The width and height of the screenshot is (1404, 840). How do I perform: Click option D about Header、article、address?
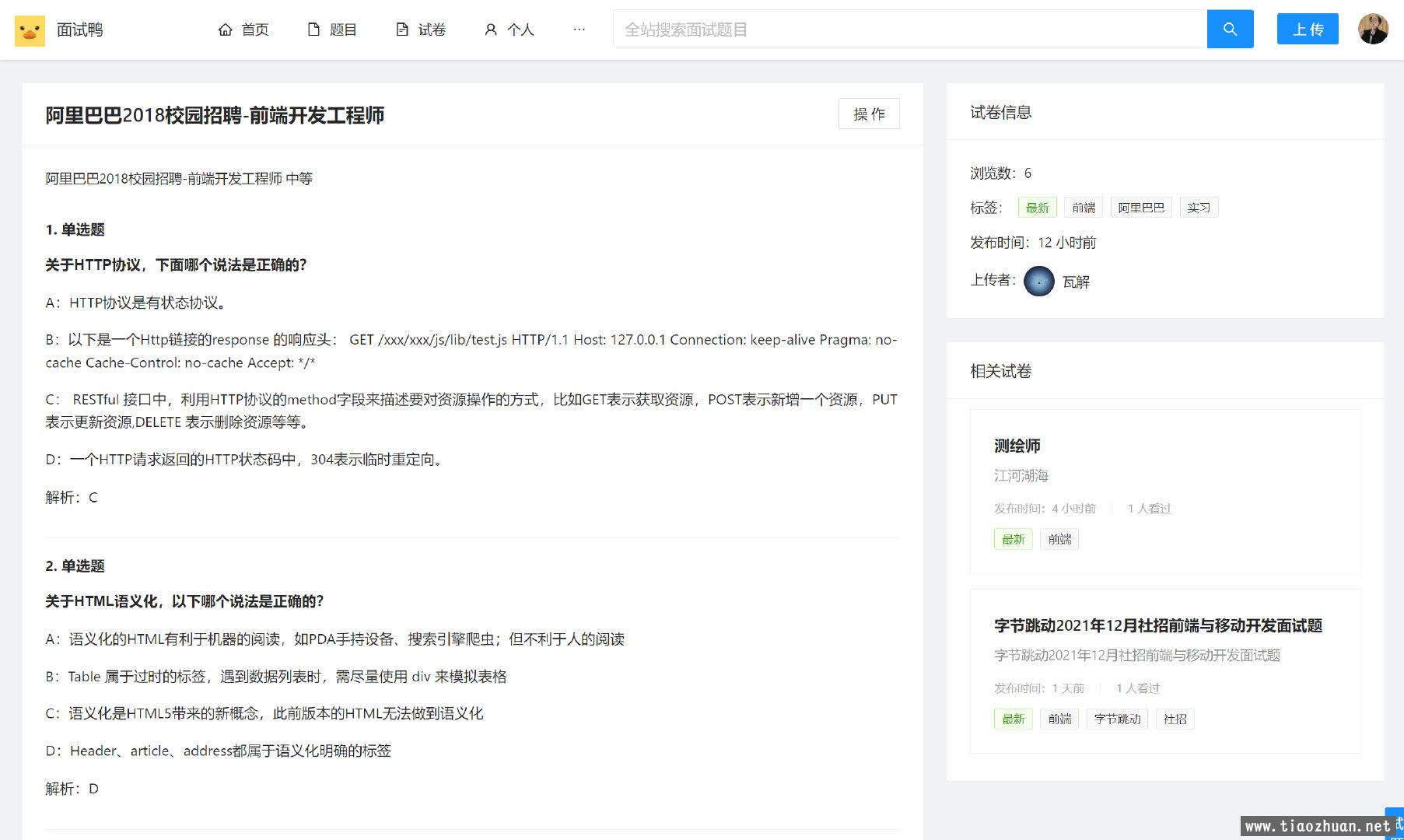(x=219, y=751)
